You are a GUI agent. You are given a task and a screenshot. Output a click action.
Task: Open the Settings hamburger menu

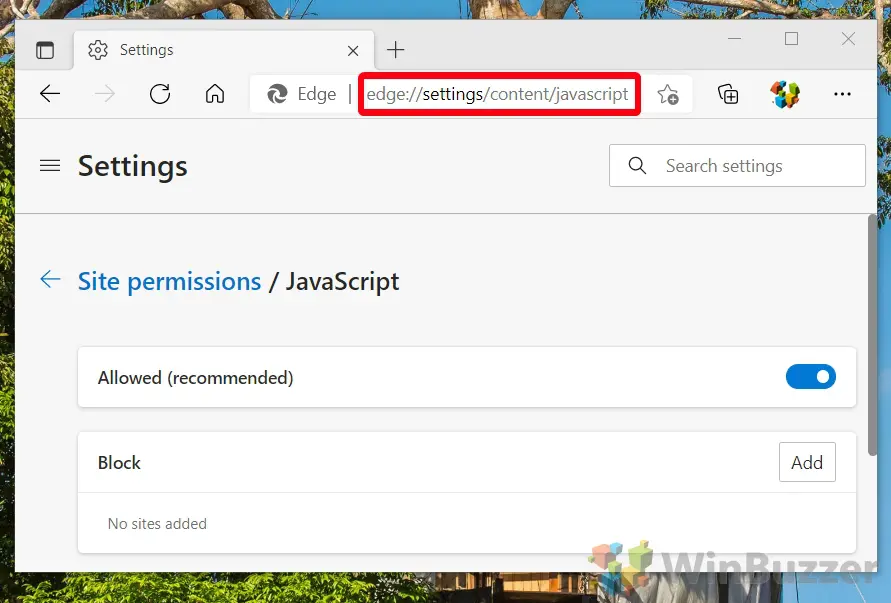tap(50, 166)
